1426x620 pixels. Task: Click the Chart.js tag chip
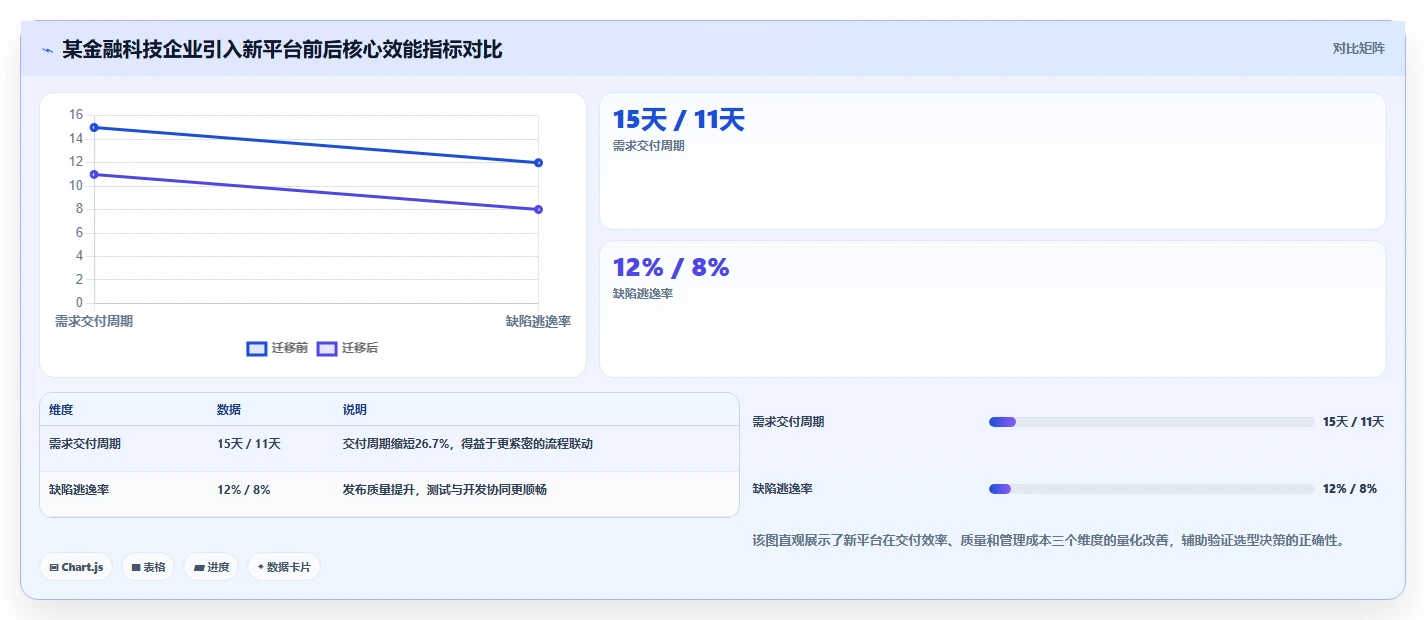[x=76, y=567]
